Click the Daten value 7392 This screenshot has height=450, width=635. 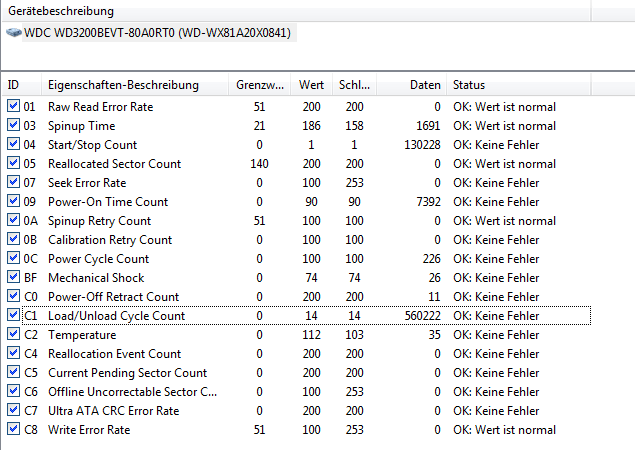coord(428,202)
